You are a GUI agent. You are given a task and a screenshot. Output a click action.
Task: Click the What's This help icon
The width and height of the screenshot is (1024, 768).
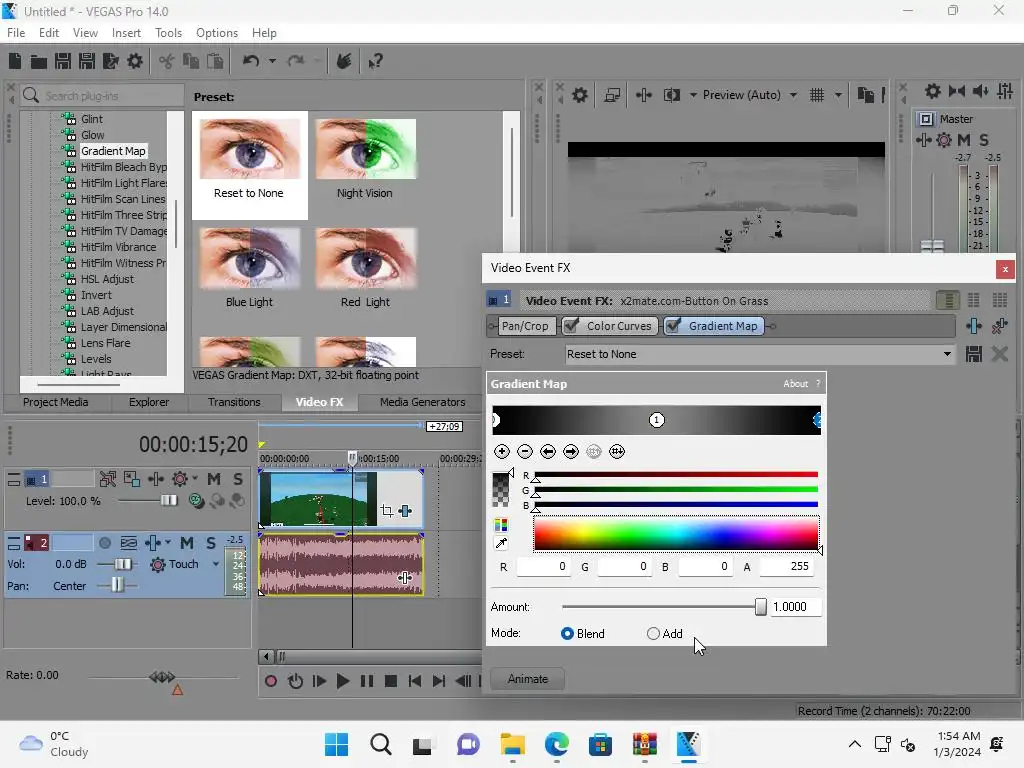375,61
